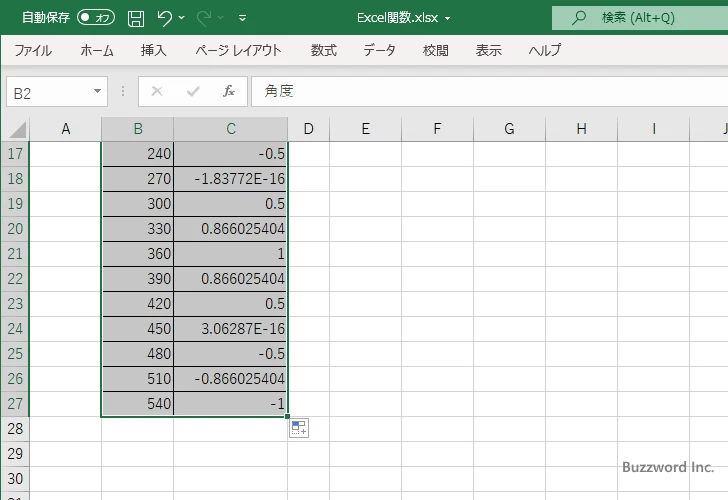This screenshot has width=728, height=500.
Task: Click the formula bar containing 角度
Action: (490, 91)
